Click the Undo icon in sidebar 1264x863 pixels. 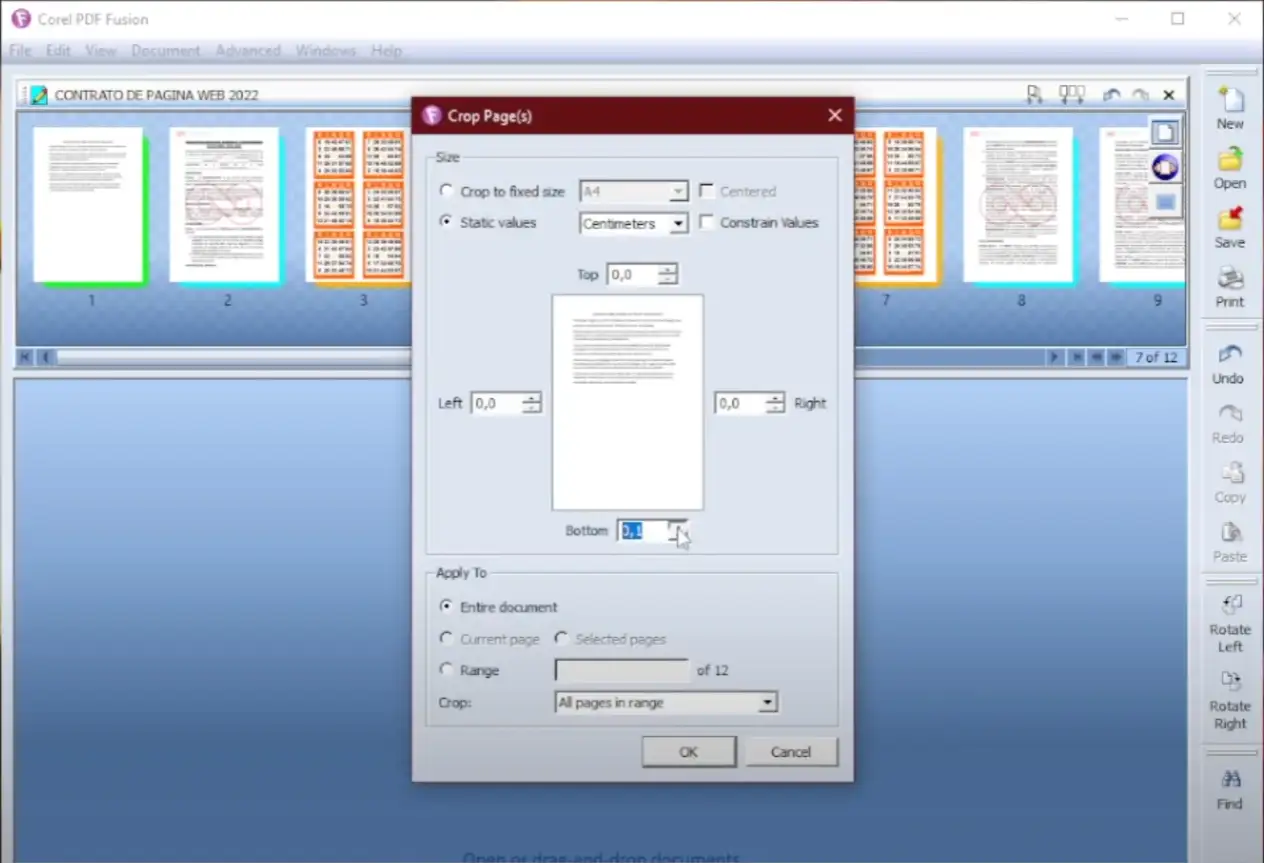point(1228,356)
